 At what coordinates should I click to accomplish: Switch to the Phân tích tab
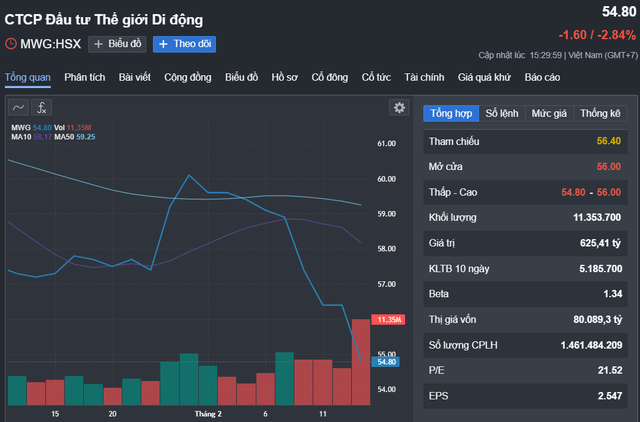point(85,77)
